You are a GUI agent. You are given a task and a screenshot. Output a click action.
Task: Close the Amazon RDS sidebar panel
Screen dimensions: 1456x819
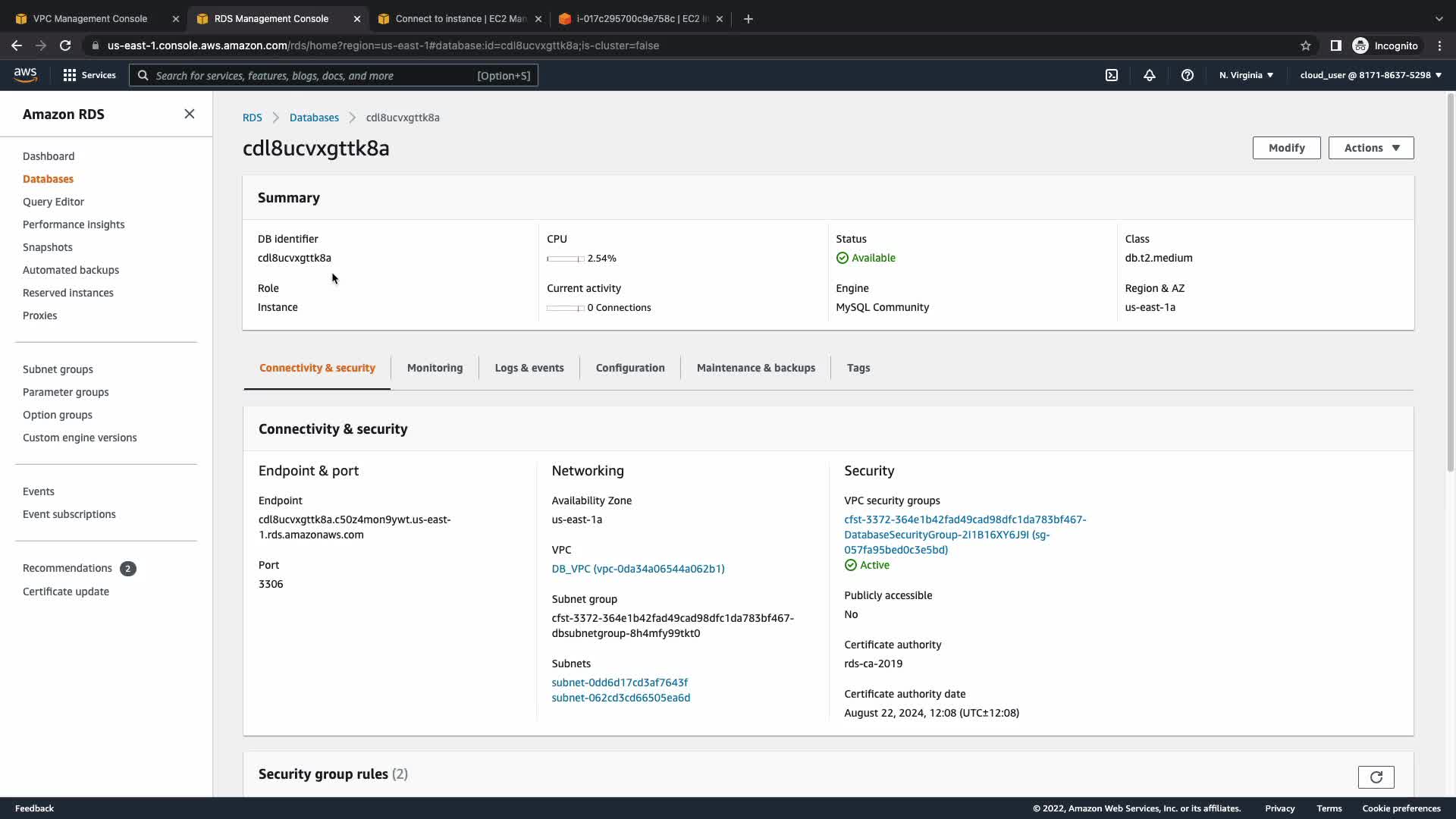(x=189, y=114)
